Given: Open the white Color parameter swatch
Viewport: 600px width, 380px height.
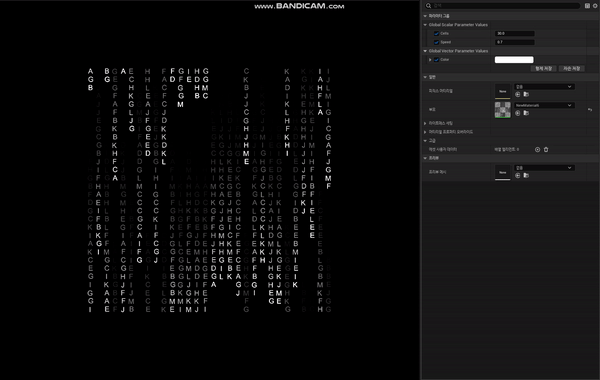Looking at the screenshot, I should coord(514,60).
